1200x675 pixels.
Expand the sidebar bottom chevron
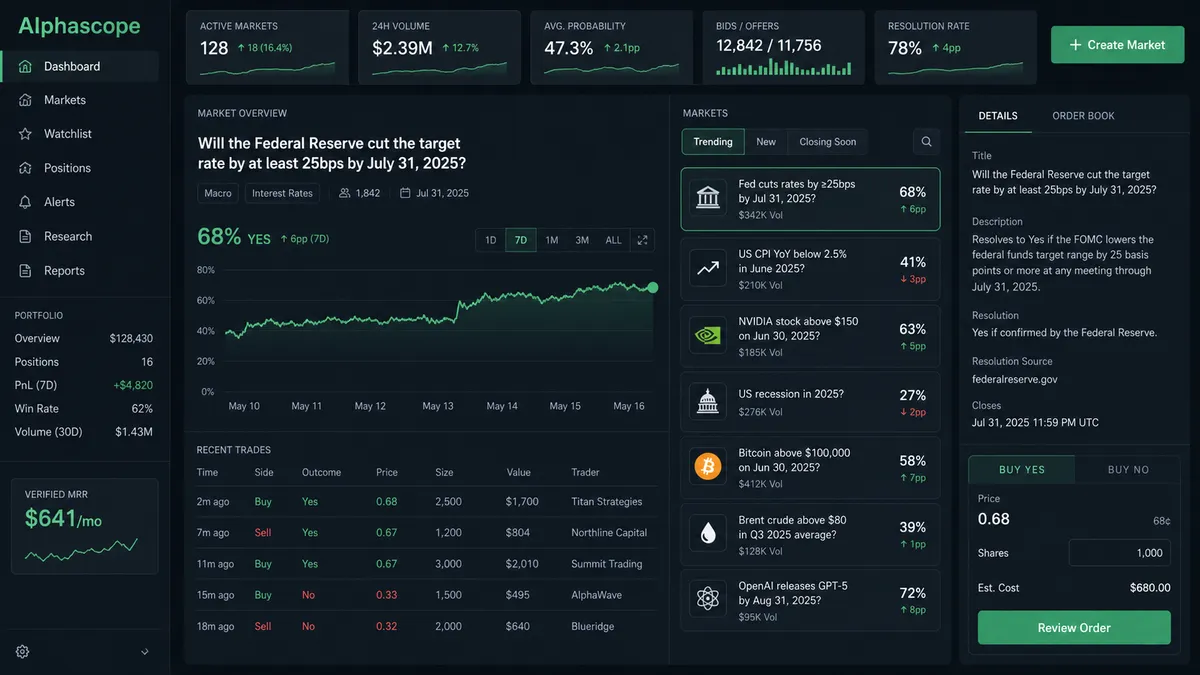(144, 652)
